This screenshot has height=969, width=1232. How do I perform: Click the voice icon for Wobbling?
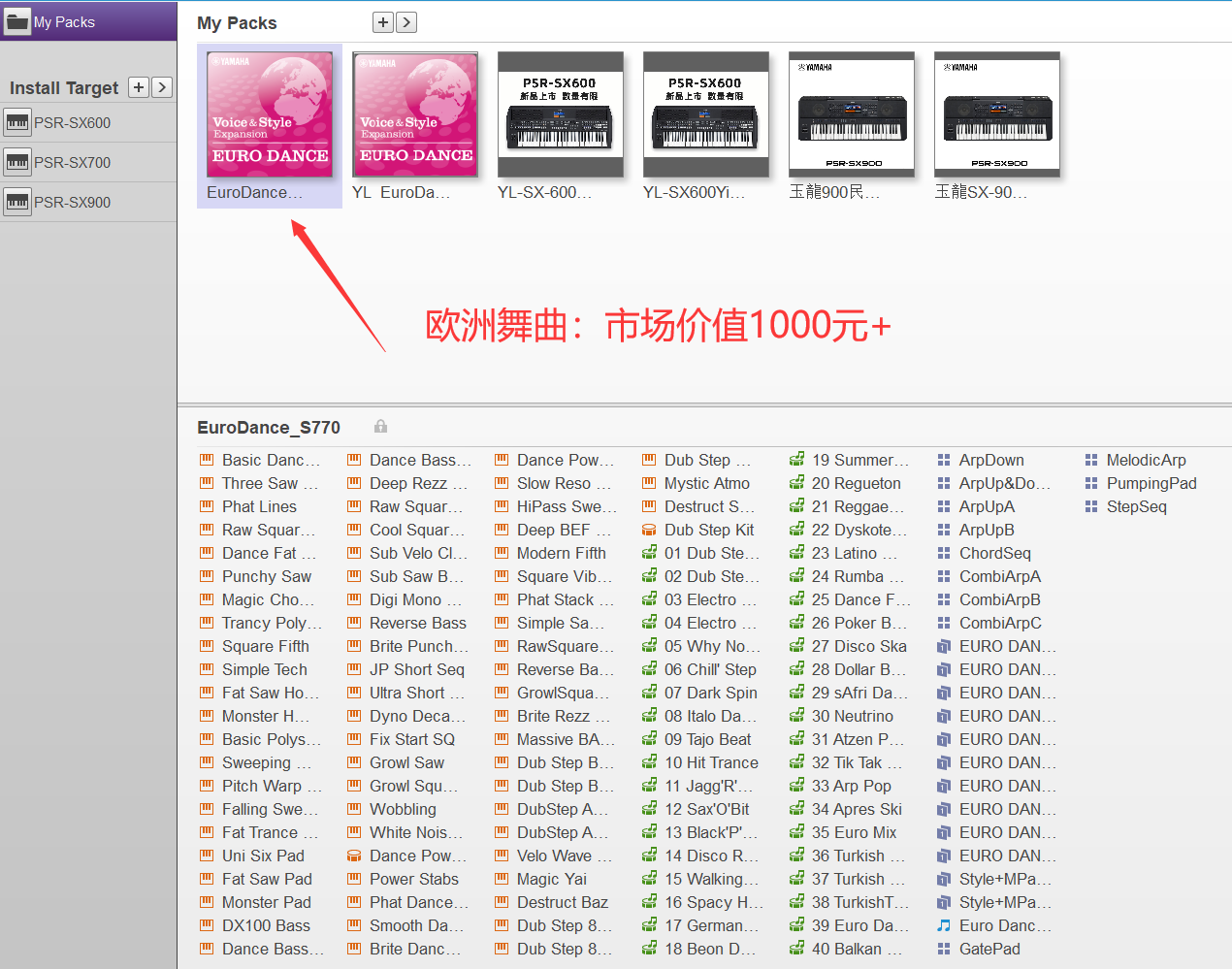tap(354, 809)
